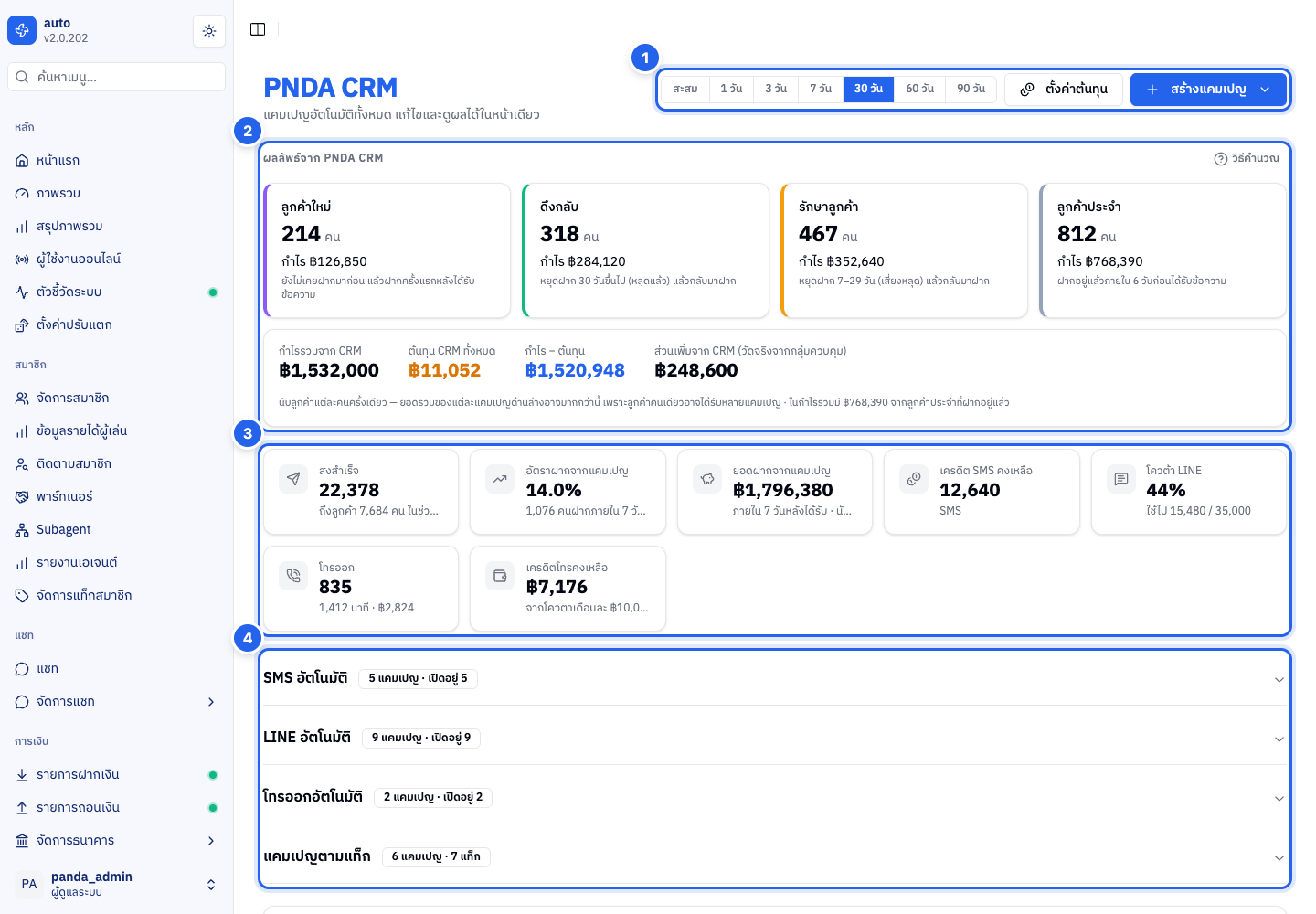
Task: Open จัดการสมาชิก users icon
Action: (x=22, y=399)
